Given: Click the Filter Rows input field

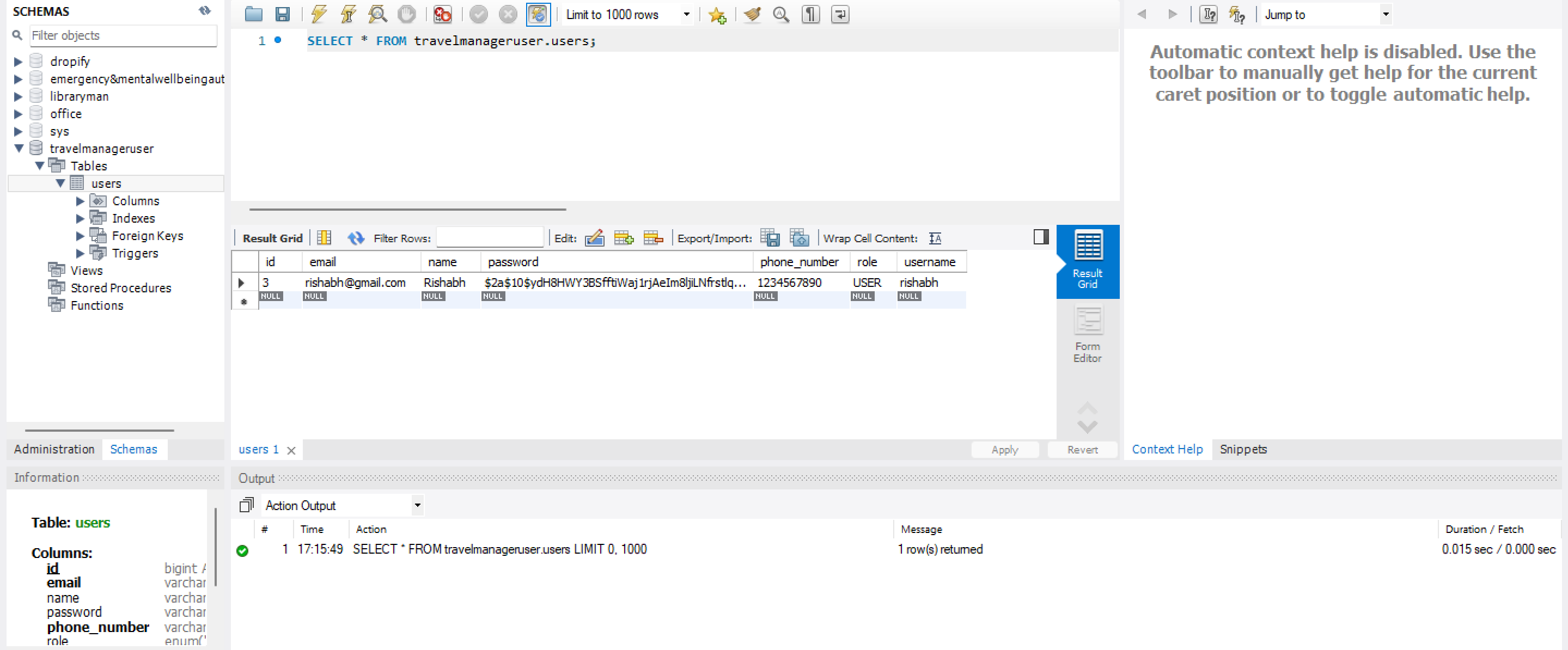Looking at the screenshot, I should coord(490,238).
